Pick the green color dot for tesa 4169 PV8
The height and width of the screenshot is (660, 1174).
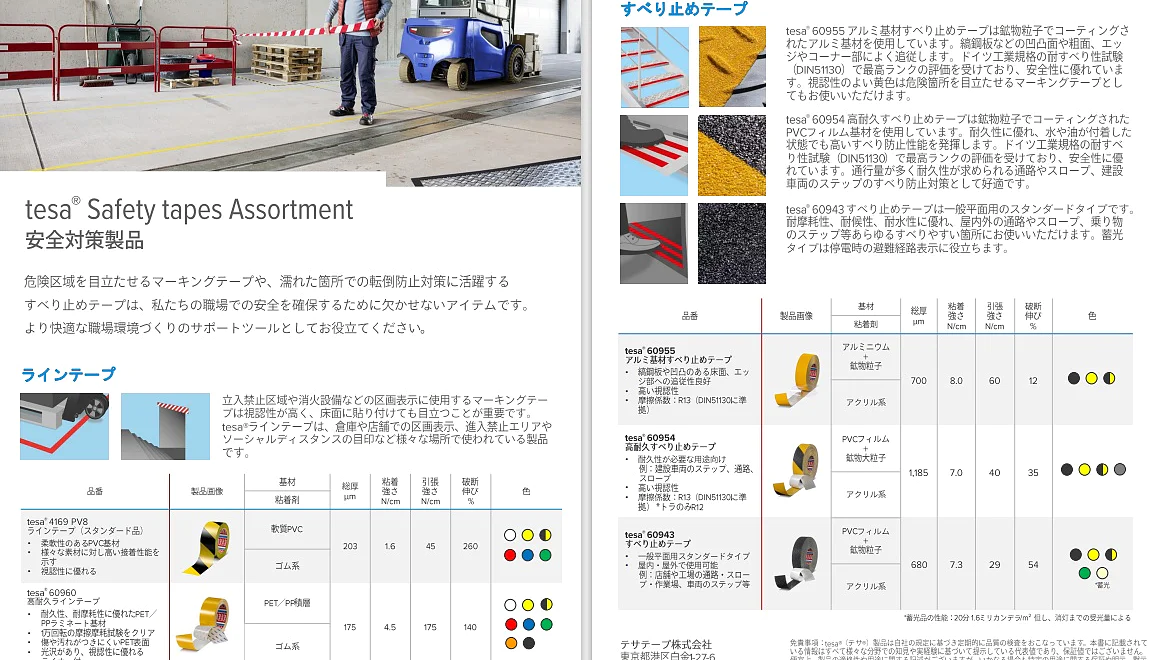coord(546,555)
